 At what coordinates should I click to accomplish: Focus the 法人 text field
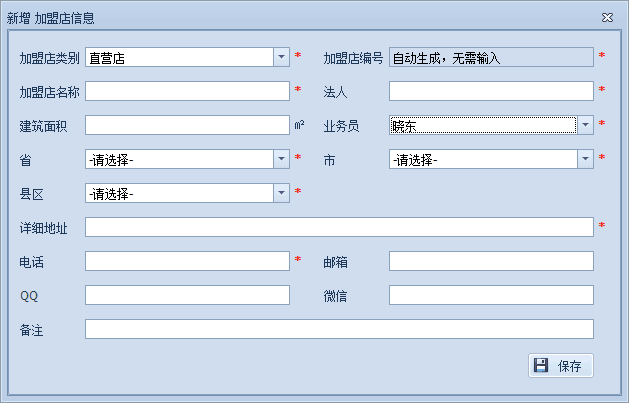(x=491, y=91)
